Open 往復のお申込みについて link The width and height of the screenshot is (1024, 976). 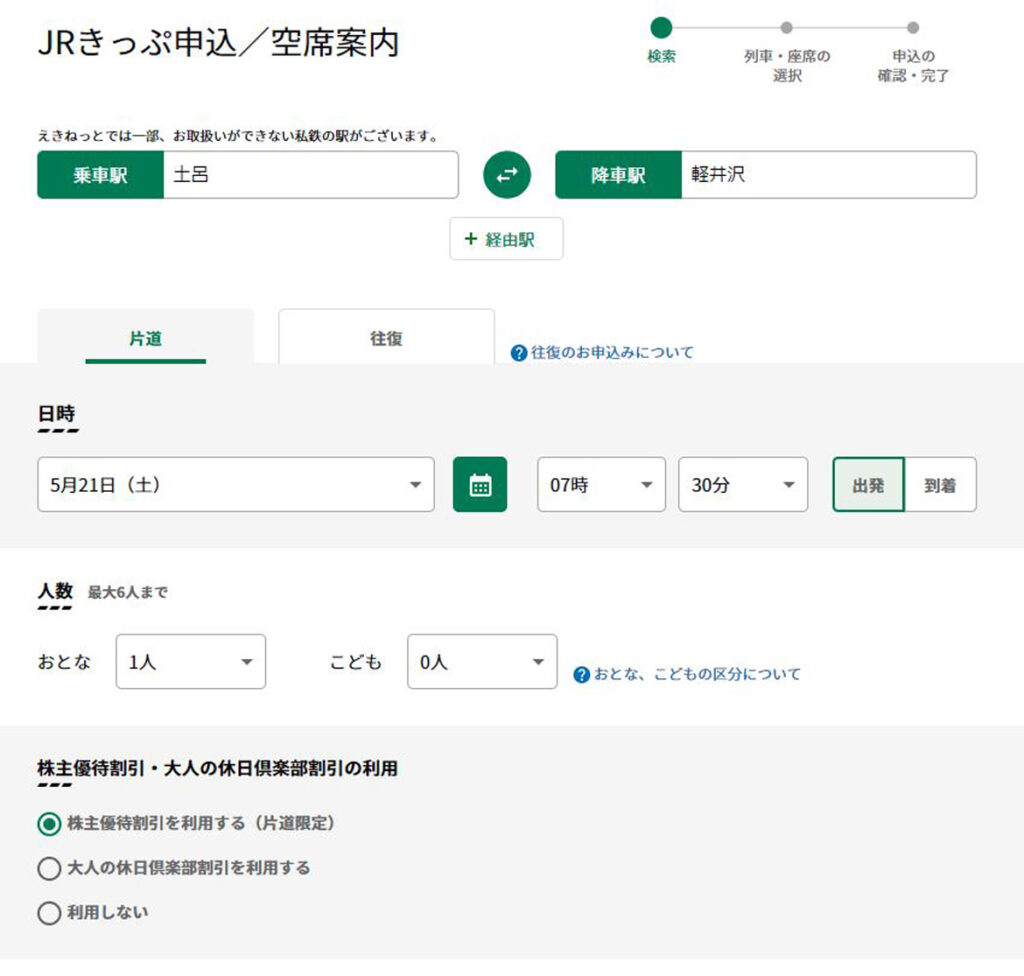(x=612, y=353)
